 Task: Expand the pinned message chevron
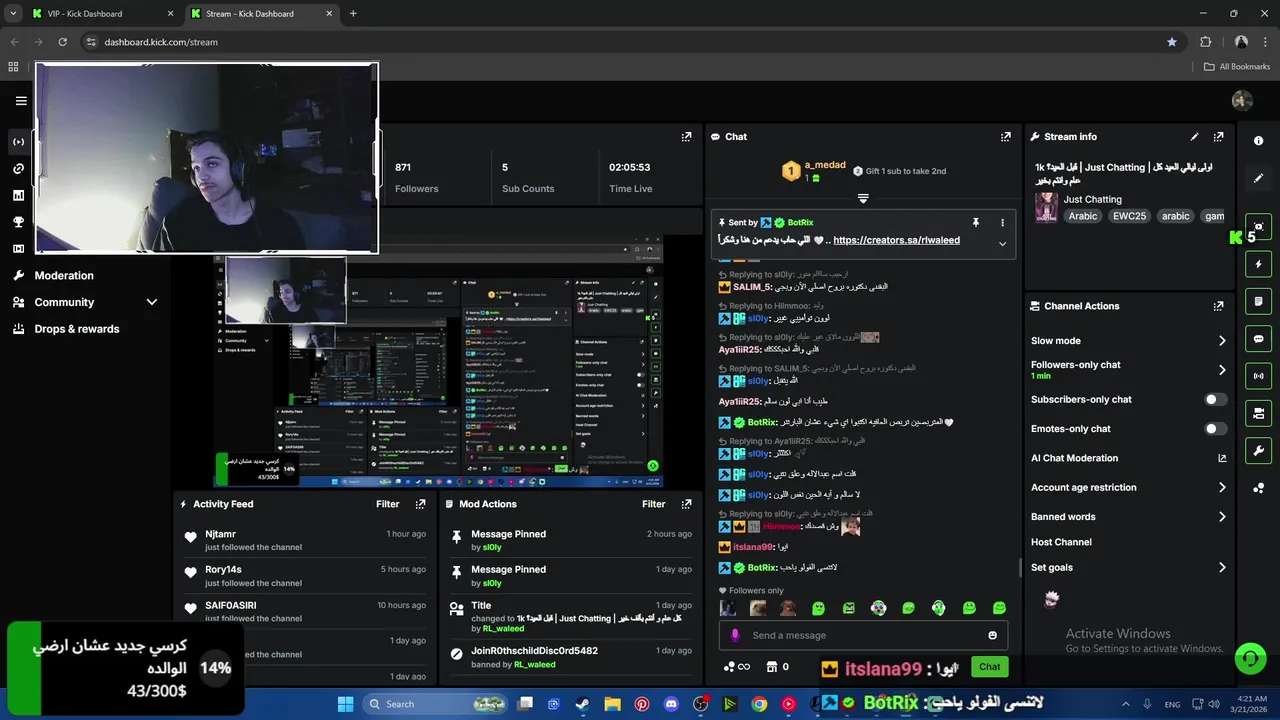1002,243
